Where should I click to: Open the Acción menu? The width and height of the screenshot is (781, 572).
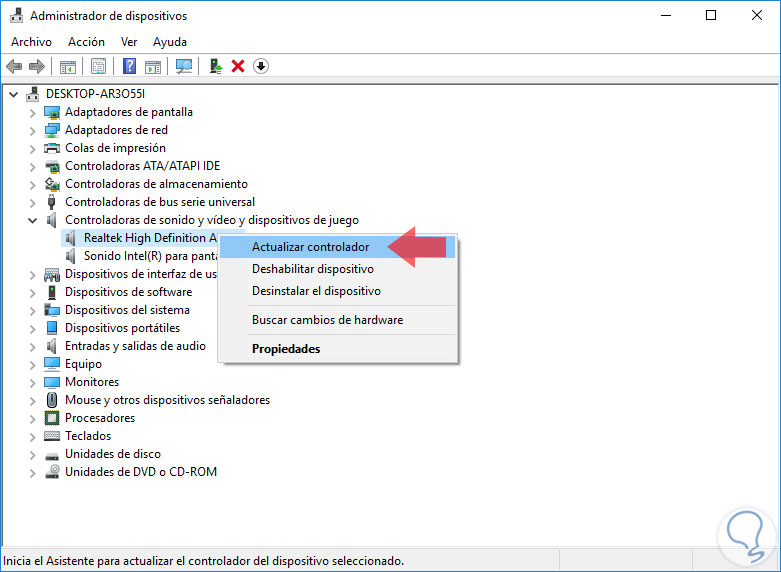tap(86, 42)
